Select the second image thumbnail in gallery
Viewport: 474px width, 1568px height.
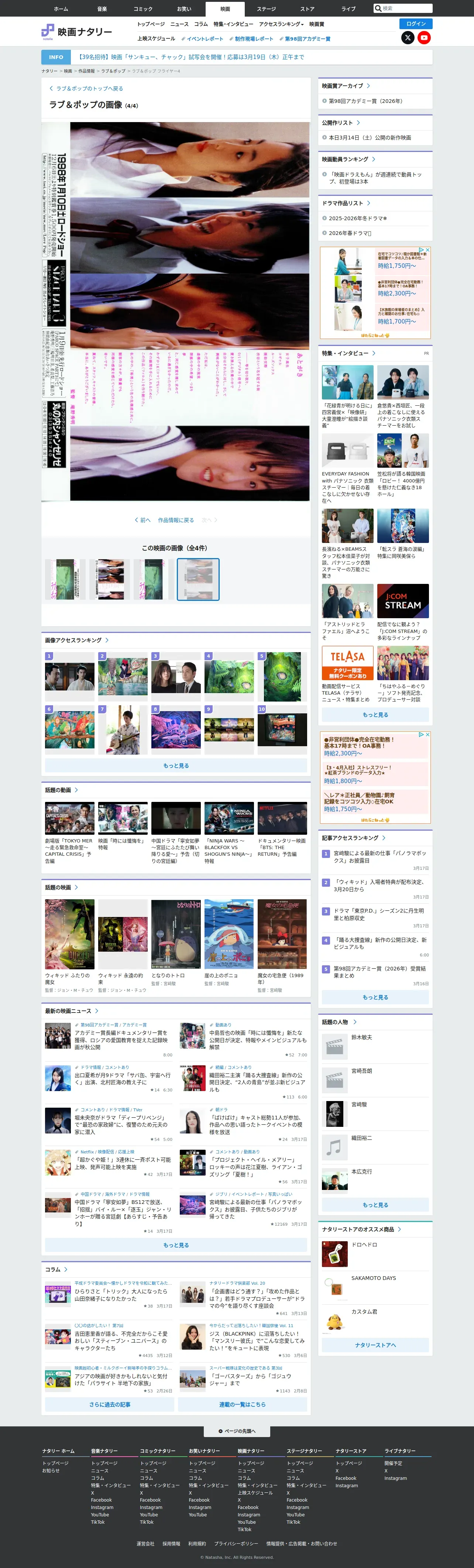[x=110, y=580]
